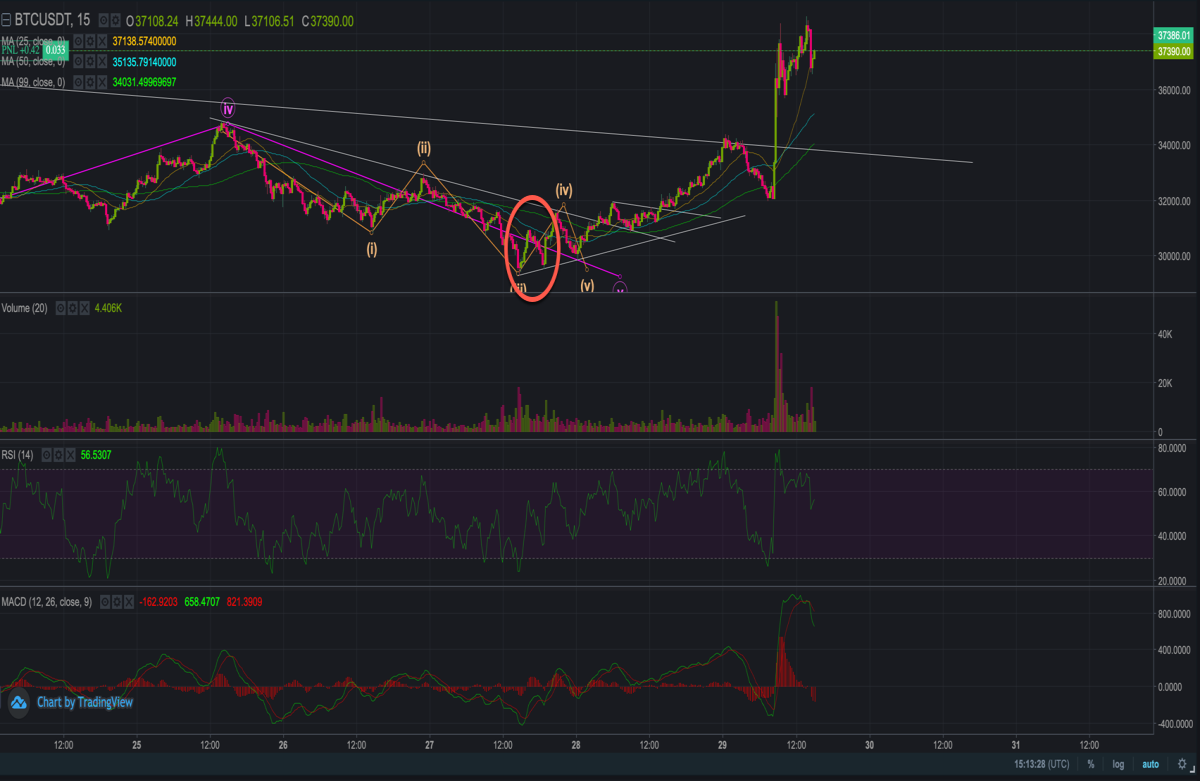Viewport: 1200px width, 781px height.
Task: Remove the MA 50 indicator
Action: tap(102, 61)
